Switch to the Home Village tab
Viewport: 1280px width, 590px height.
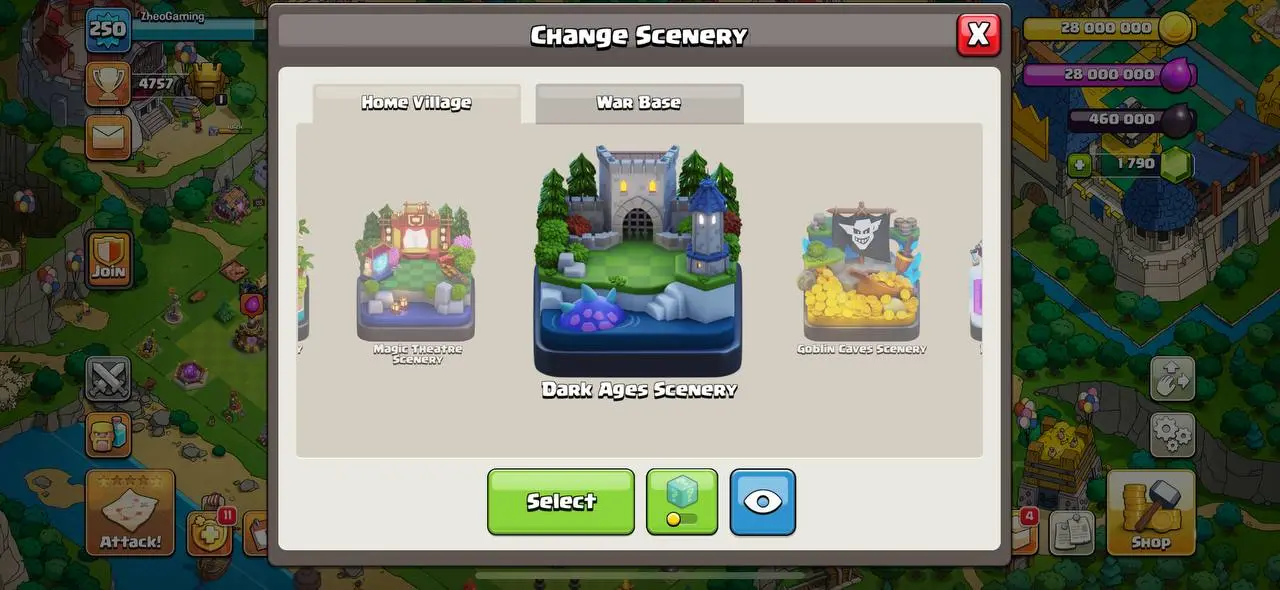click(x=417, y=103)
